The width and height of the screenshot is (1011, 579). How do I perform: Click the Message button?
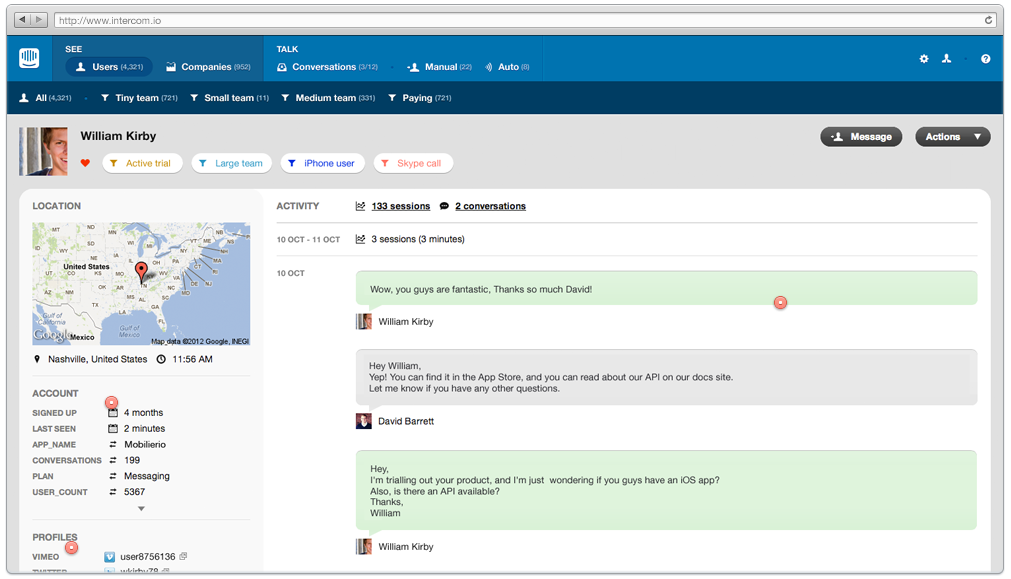point(861,137)
